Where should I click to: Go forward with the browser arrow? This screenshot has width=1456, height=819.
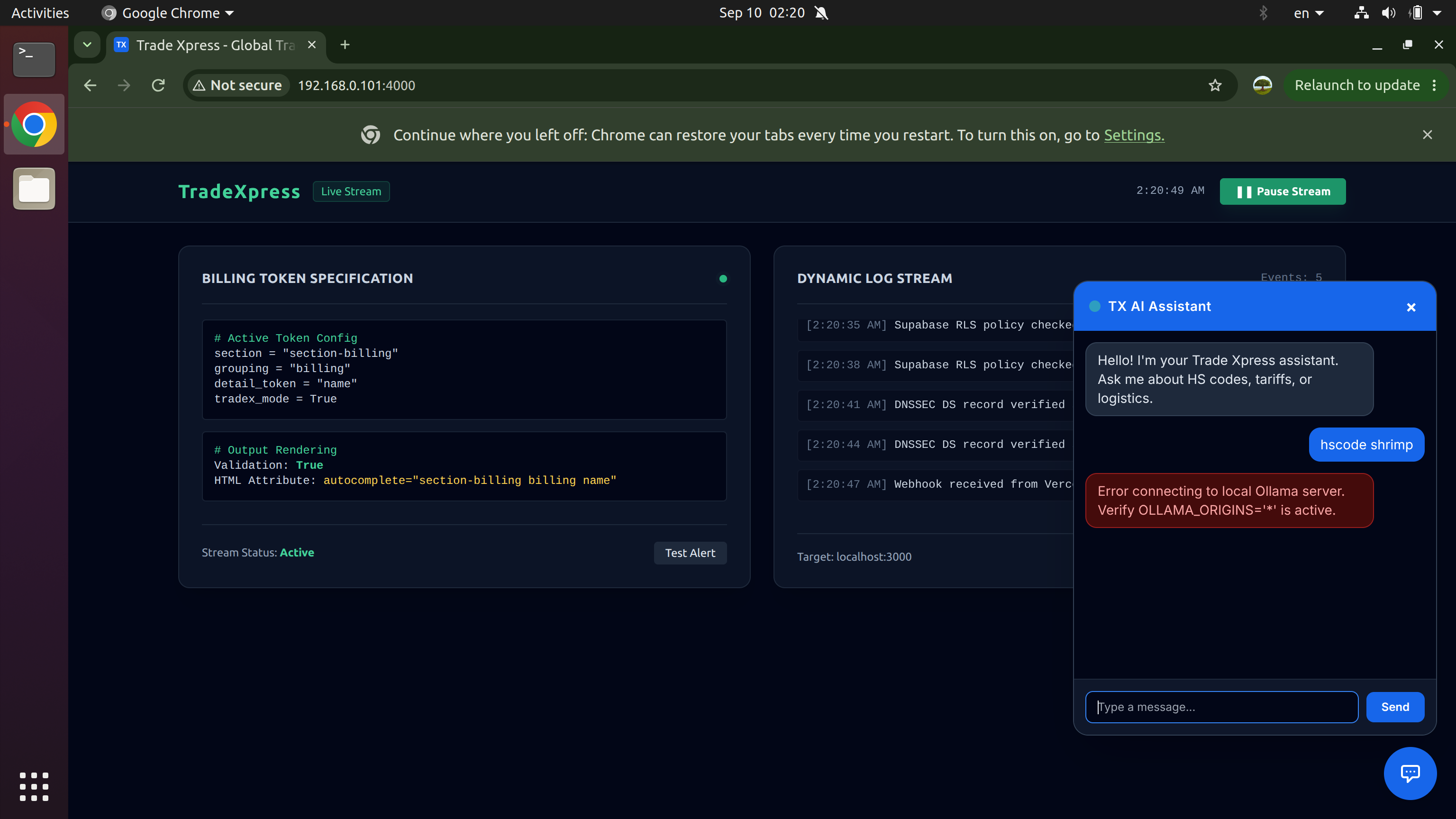(x=124, y=85)
